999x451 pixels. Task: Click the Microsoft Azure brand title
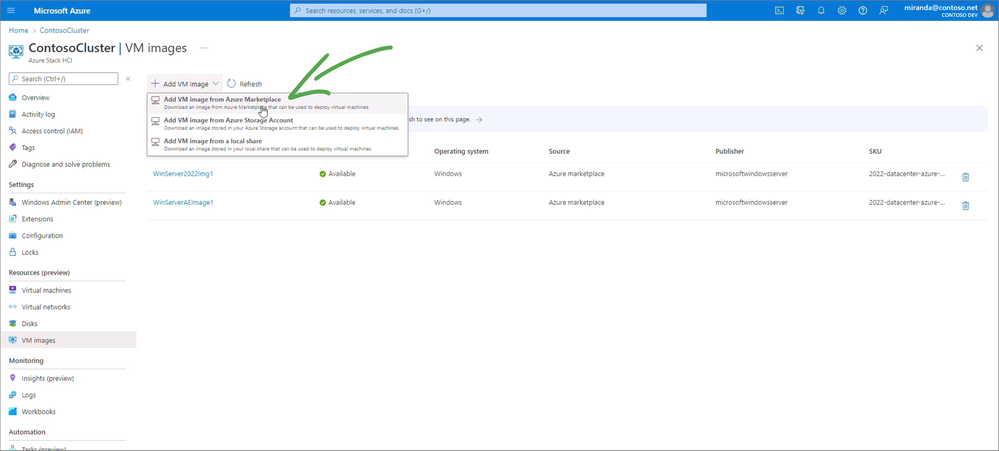[x=61, y=10]
